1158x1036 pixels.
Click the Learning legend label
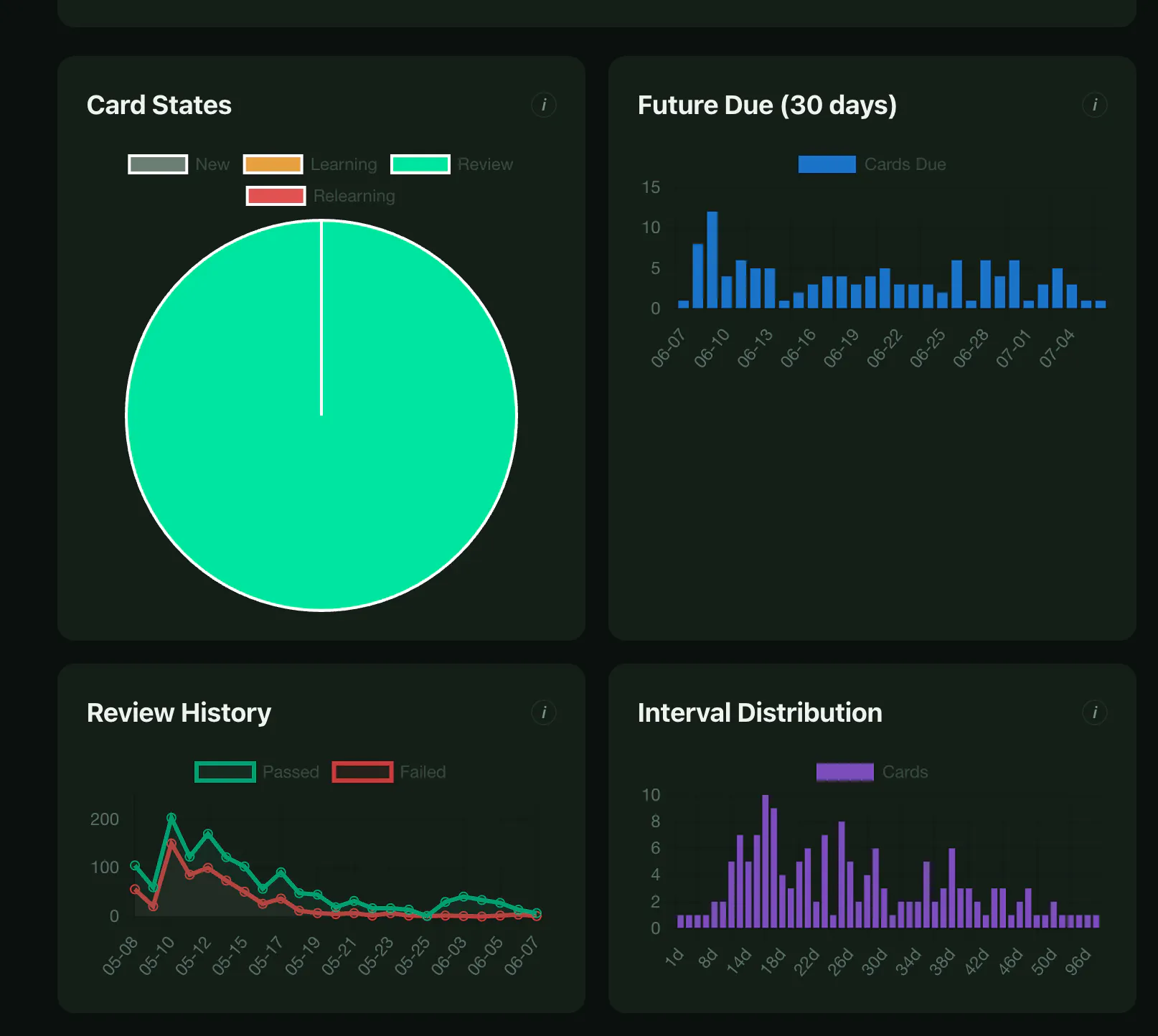point(344,164)
